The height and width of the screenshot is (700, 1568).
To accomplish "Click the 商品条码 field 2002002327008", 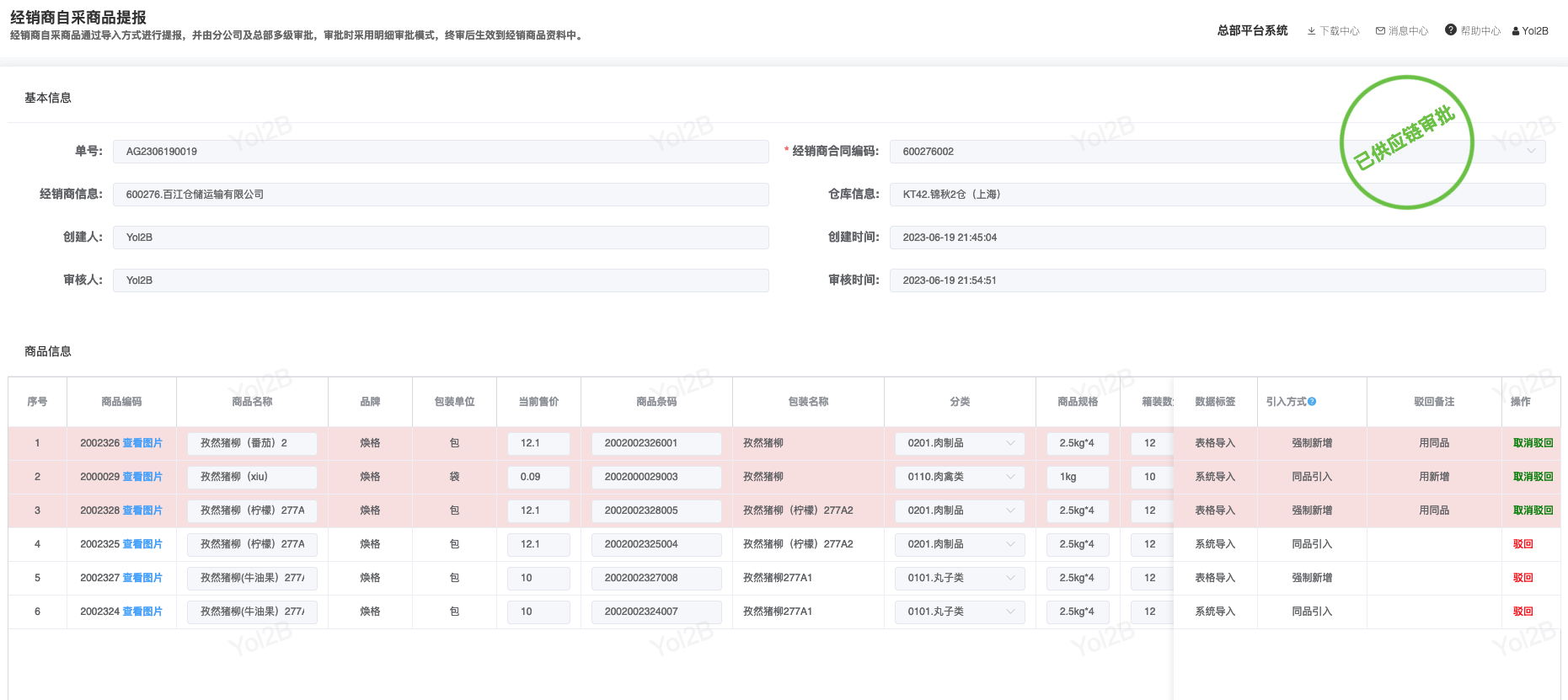I will pyautogui.click(x=656, y=578).
